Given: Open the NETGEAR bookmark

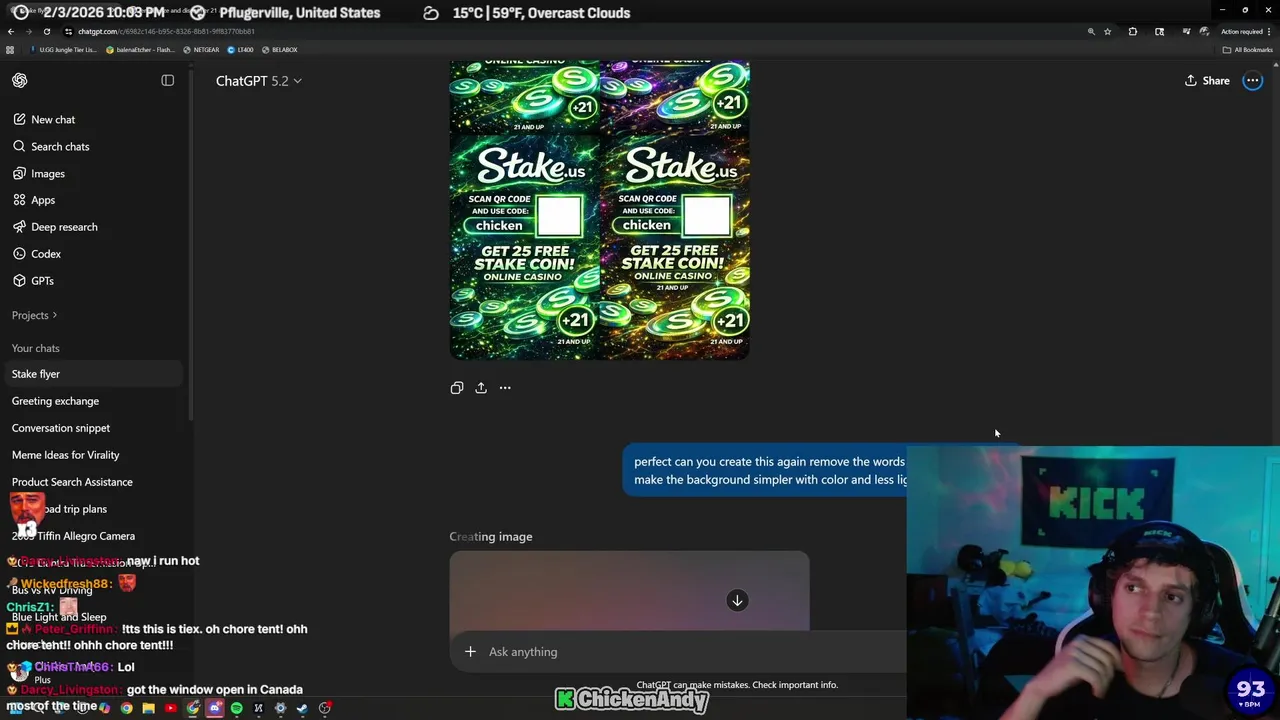Looking at the screenshot, I should click(x=201, y=50).
